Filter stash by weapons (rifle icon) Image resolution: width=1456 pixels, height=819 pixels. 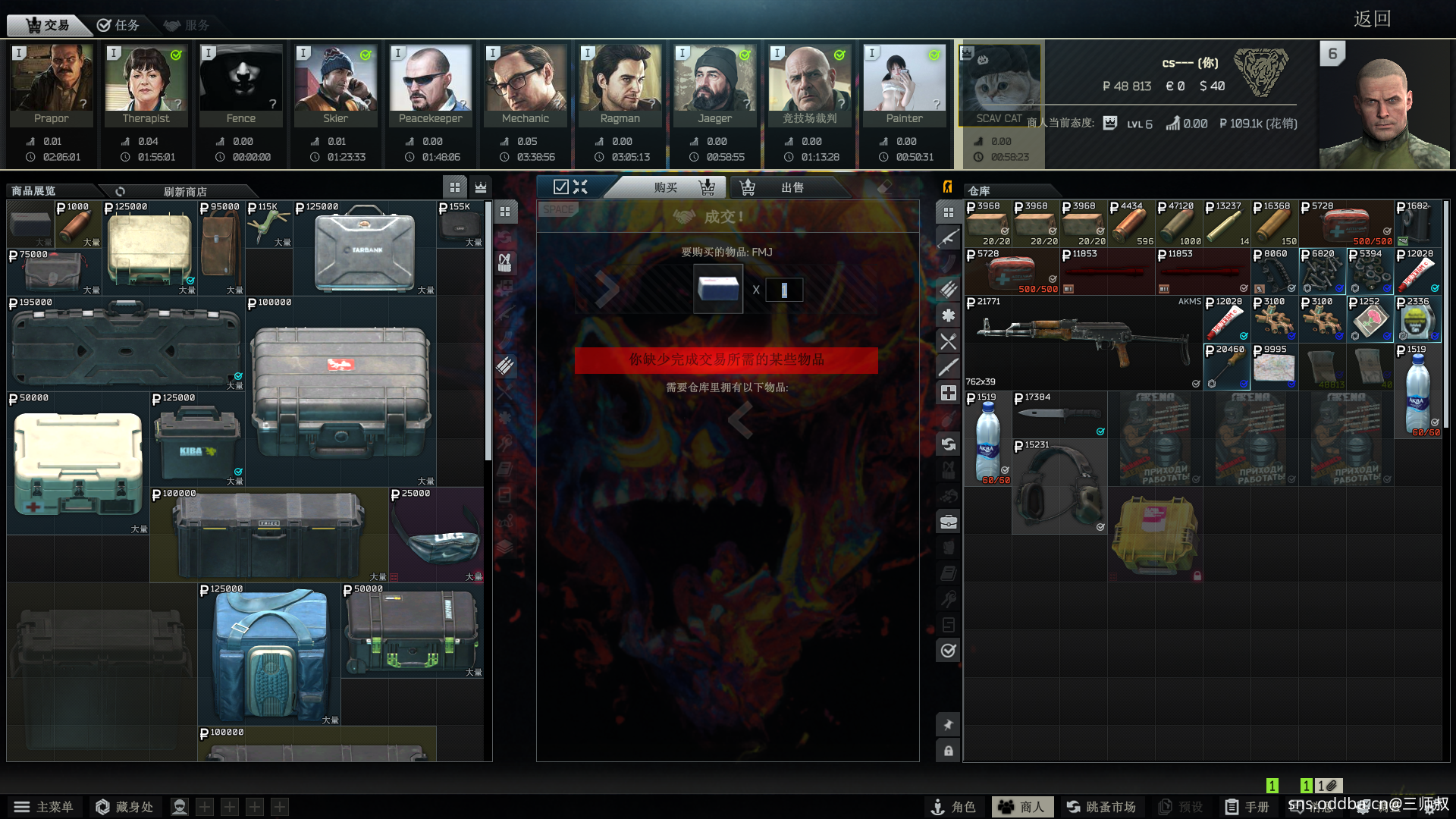point(948,238)
